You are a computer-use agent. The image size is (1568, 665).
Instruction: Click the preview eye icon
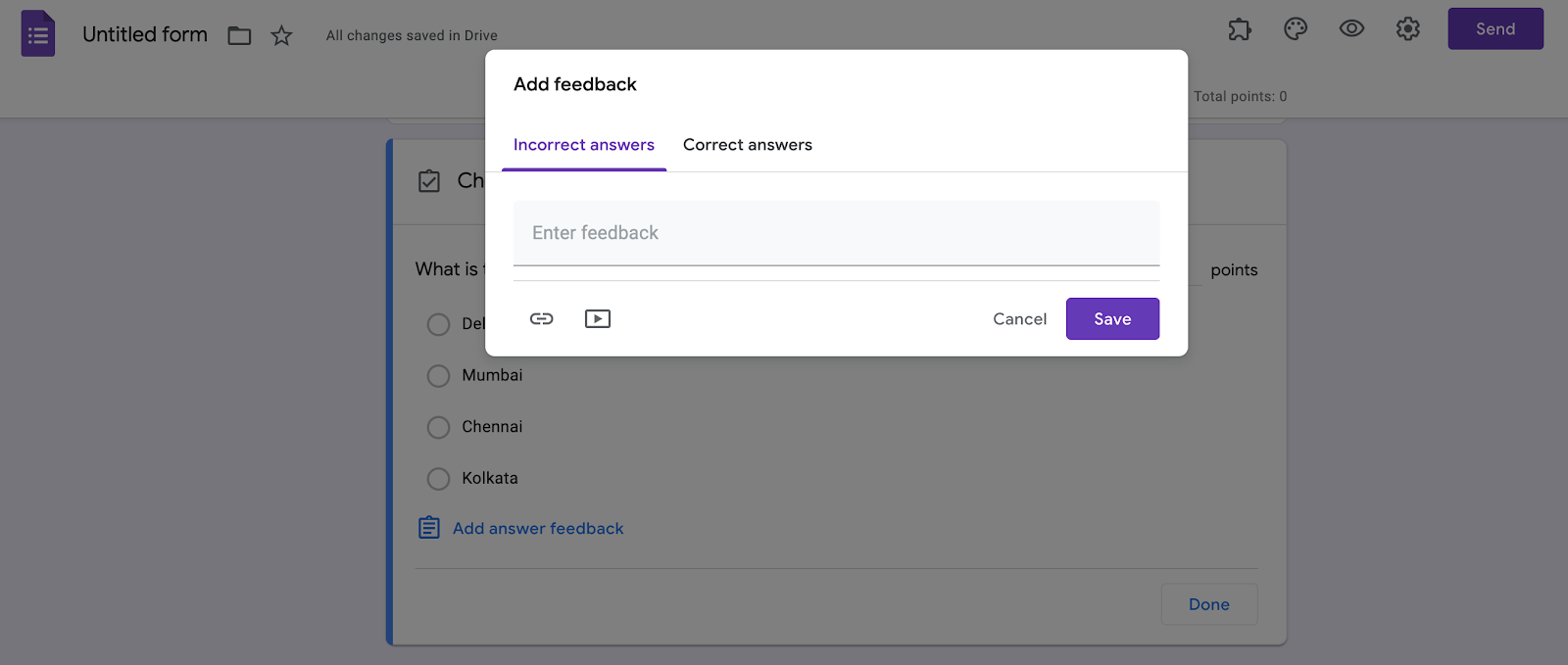[x=1351, y=29]
